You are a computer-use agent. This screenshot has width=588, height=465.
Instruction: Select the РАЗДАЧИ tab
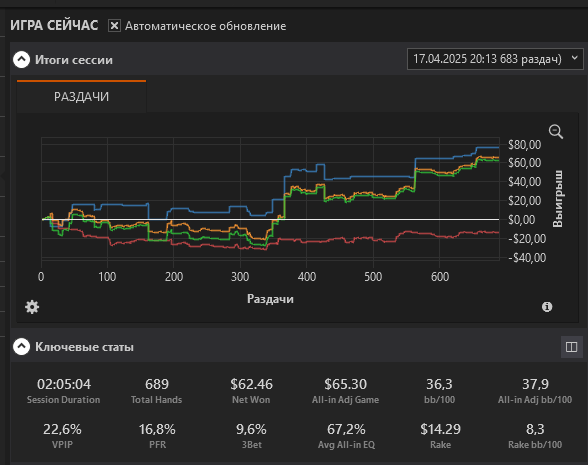click(x=81, y=96)
